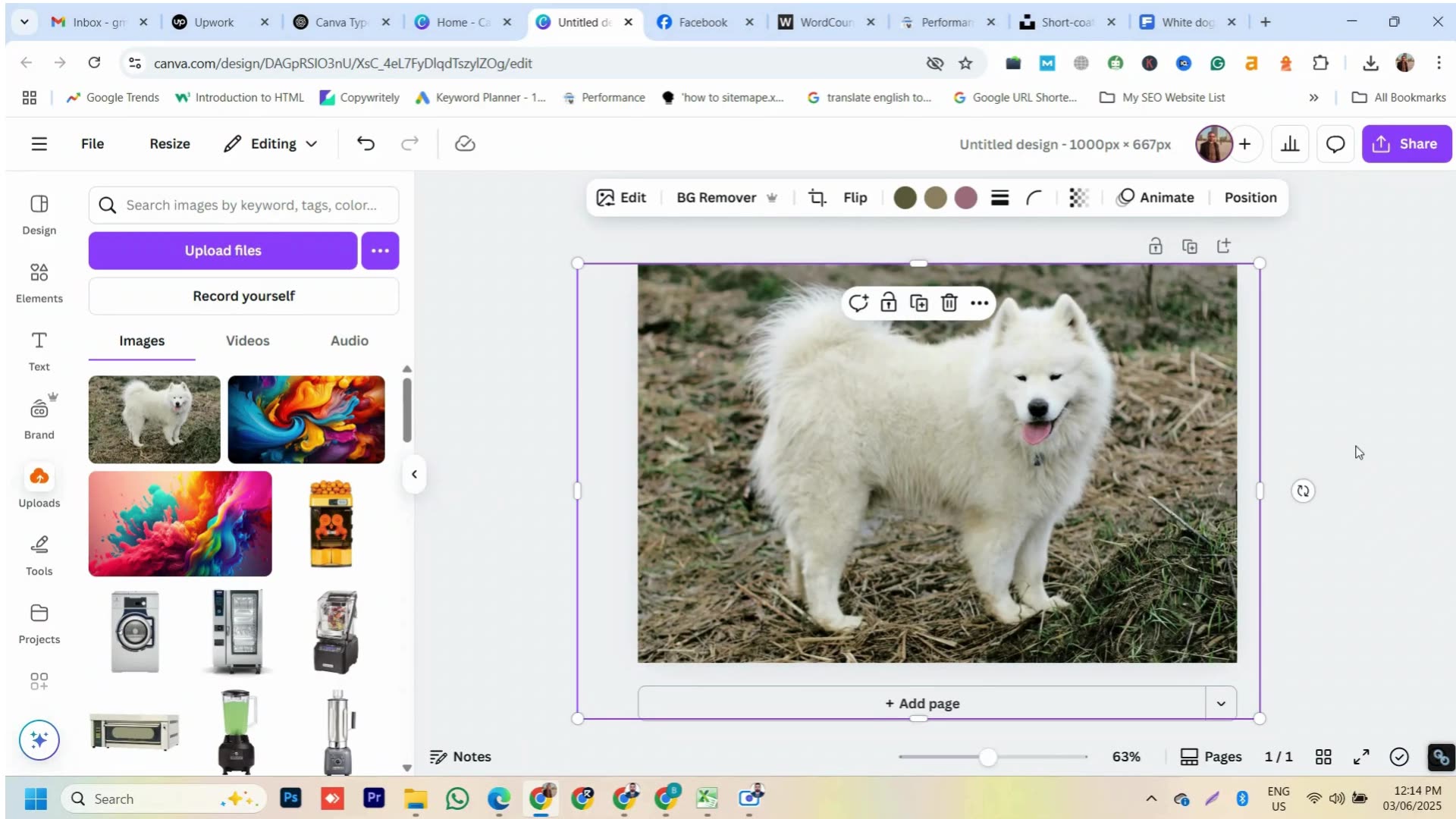
Task: Click the Undo arrow
Action: tap(366, 143)
